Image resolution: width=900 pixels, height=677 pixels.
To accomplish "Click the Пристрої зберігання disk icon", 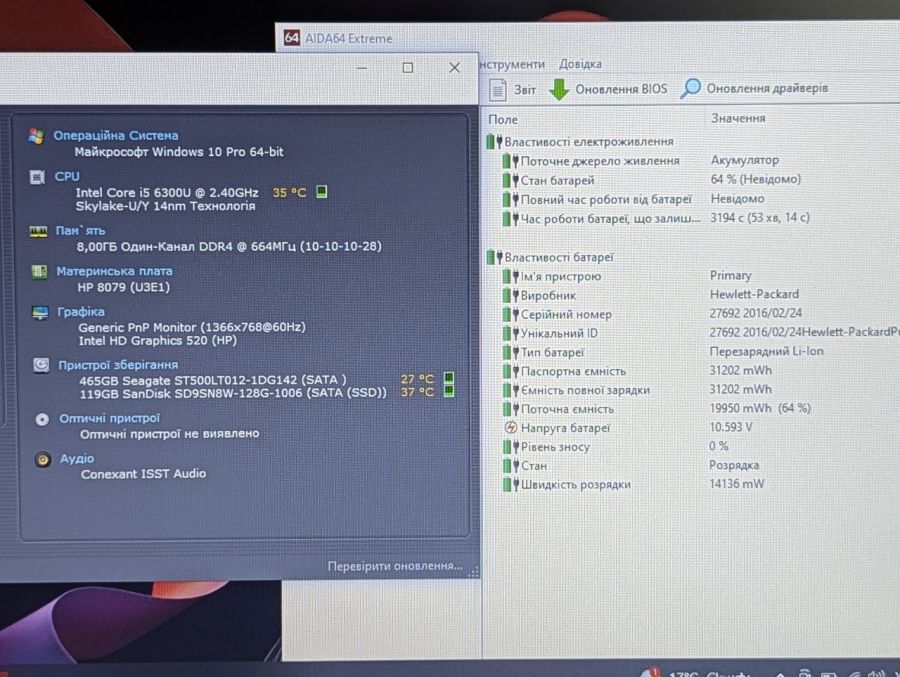I will (x=41, y=365).
